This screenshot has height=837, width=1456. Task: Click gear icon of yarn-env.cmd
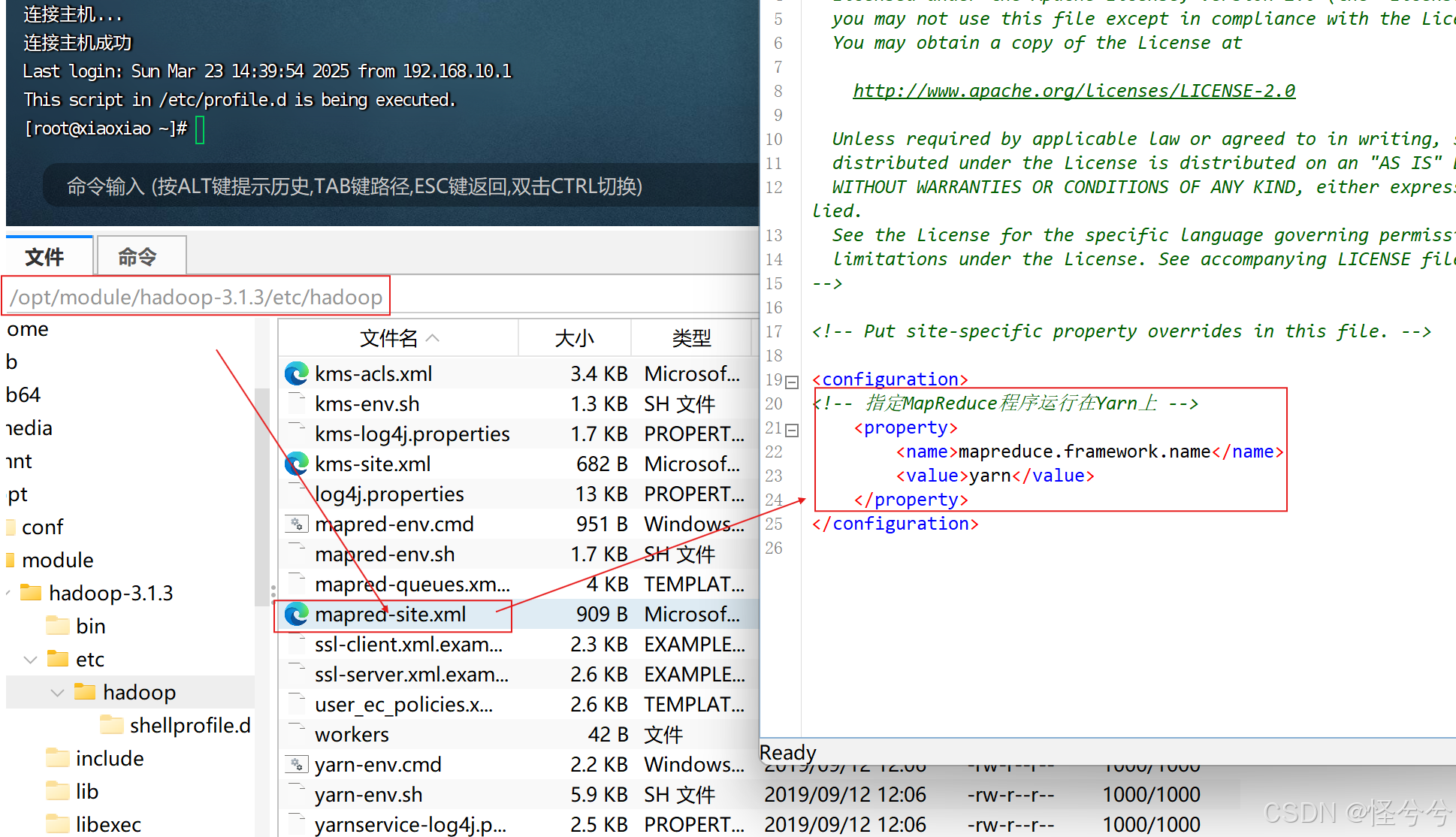pos(297,764)
